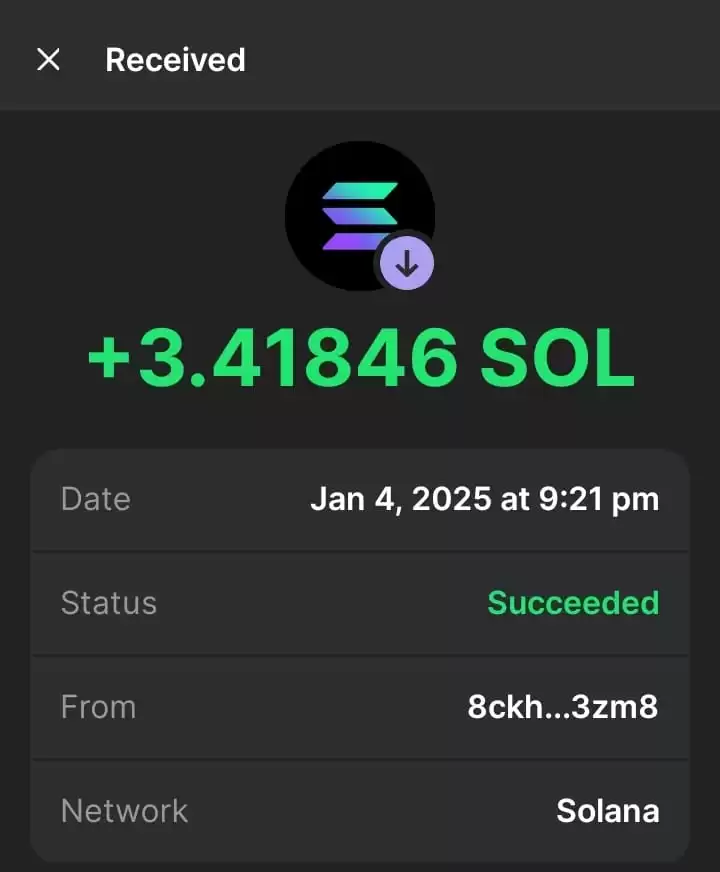Open the From row
Viewport: 720px width, 872px height.
pyautogui.click(x=360, y=707)
